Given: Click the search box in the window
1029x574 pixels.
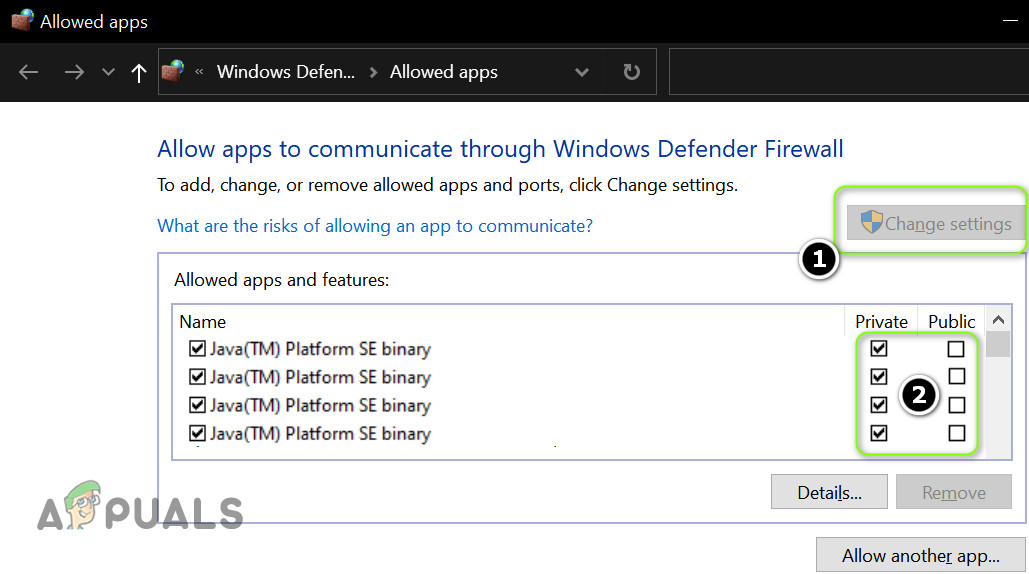Looking at the screenshot, I should tap(848, 72).
